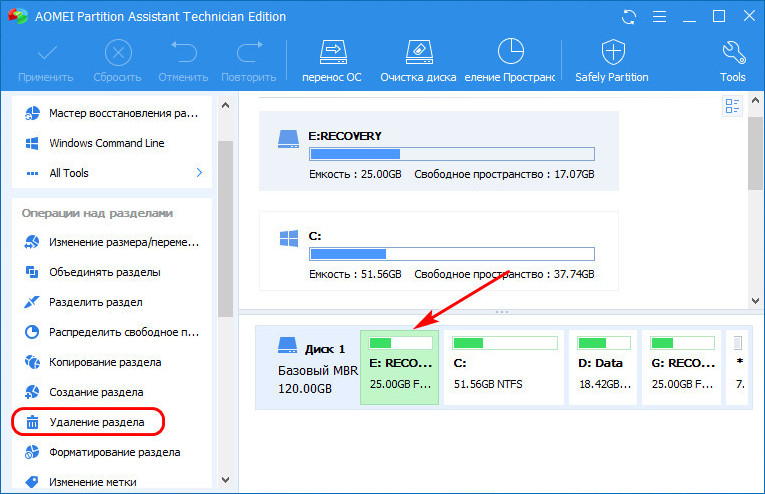Click the AOMEI application logo icon
The height and width of the screenshot is (494, 765).
[x=18, y=16]
